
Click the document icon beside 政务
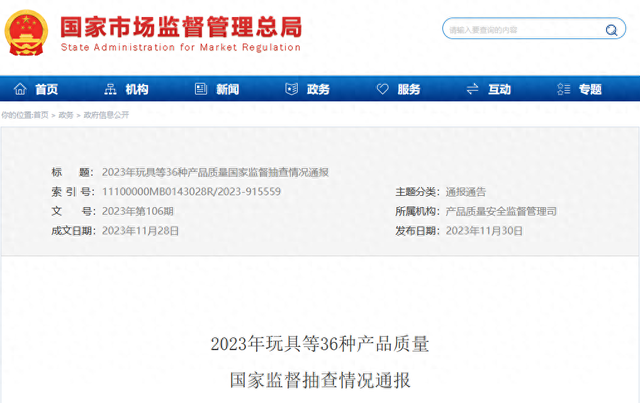click(x=291, y=89)
